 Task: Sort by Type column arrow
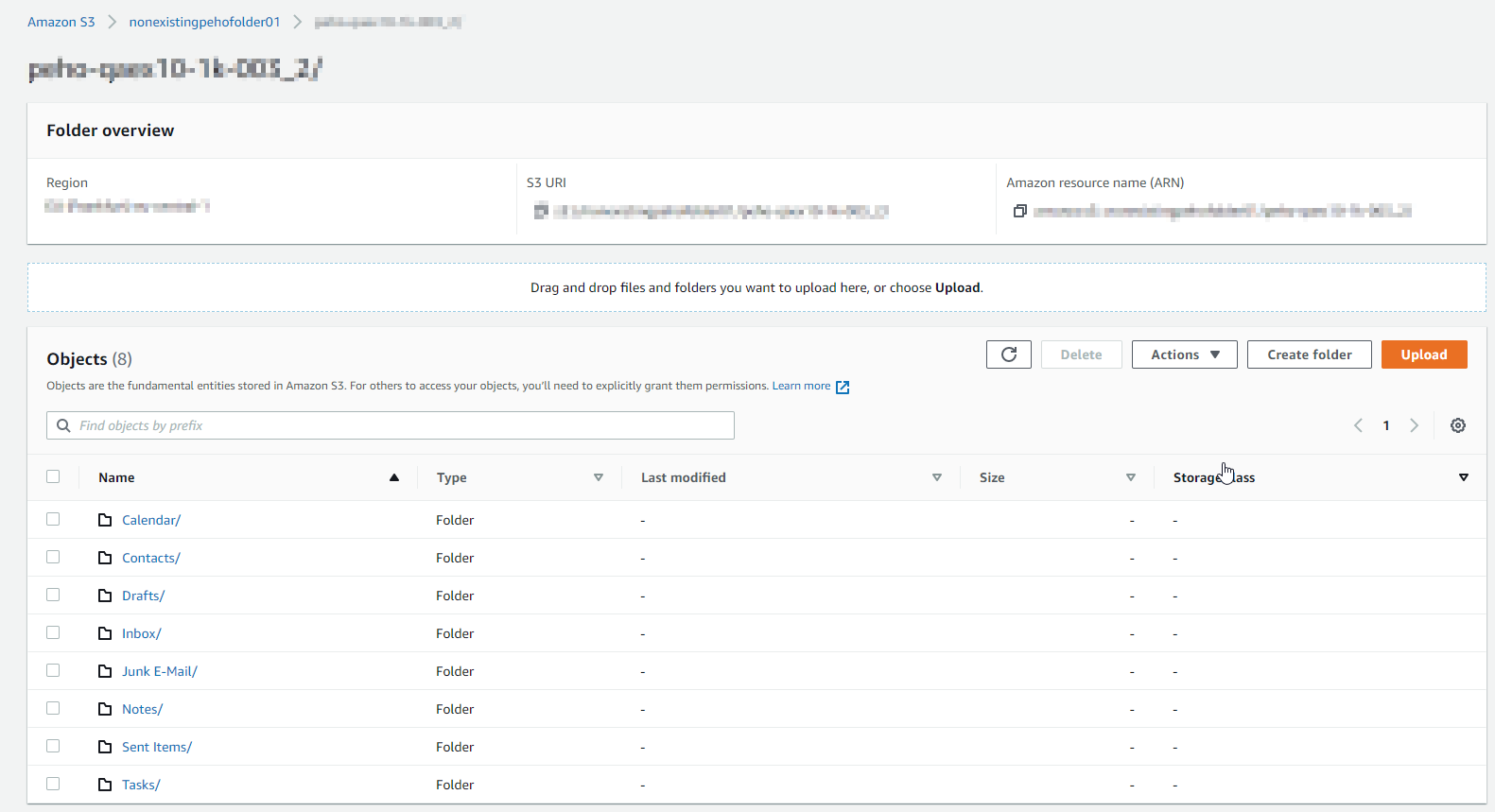click(598, 477)
